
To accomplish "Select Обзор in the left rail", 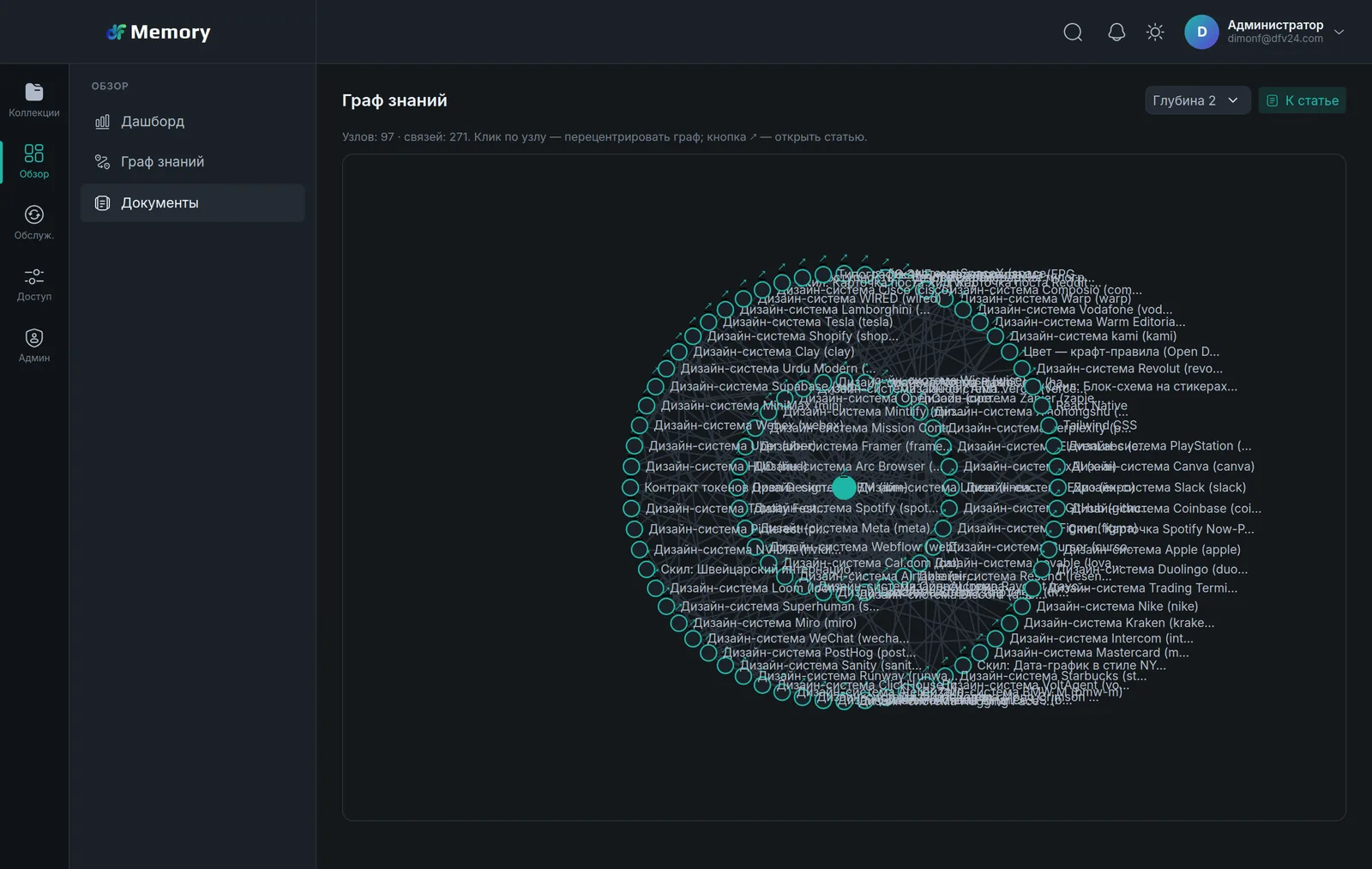I will (x=34, y=161).
